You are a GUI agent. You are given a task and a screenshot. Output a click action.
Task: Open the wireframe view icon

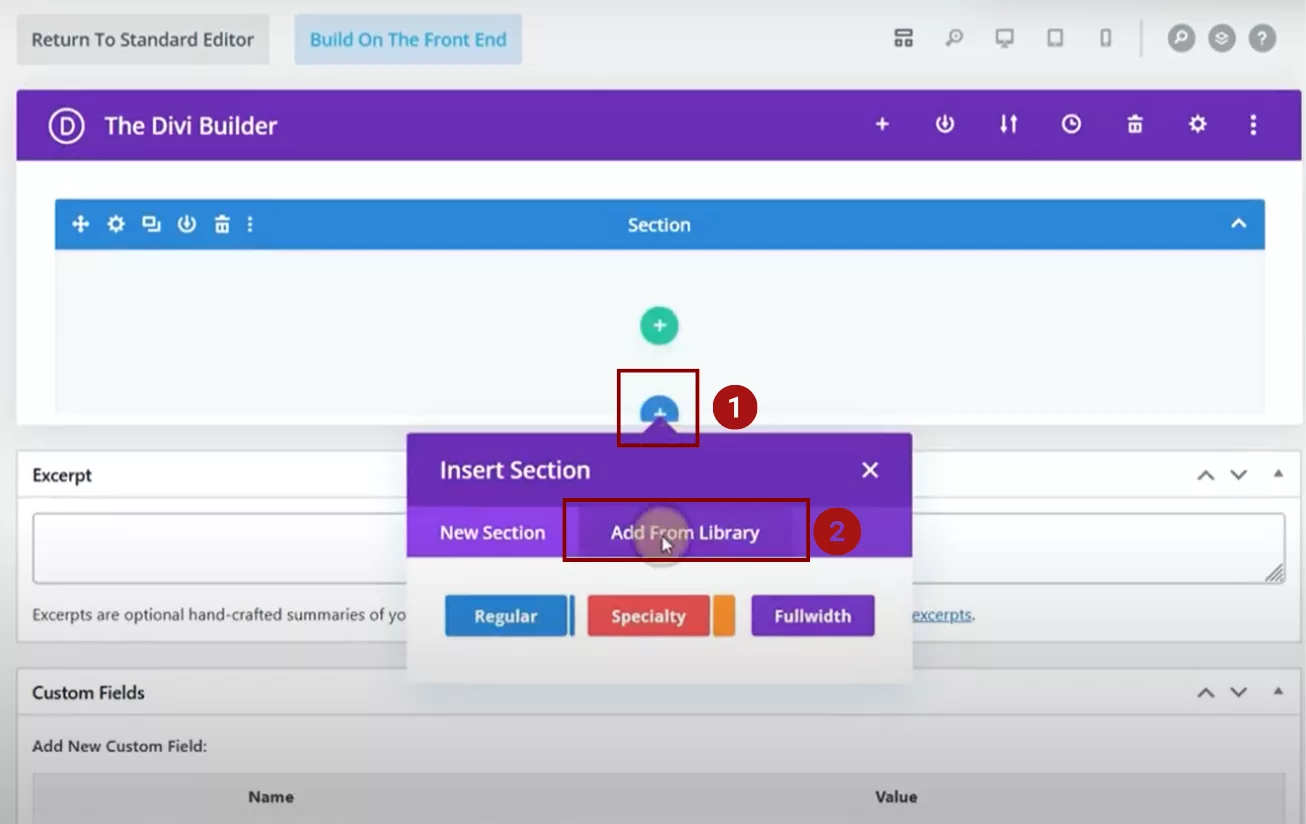[x=904, y=39]
